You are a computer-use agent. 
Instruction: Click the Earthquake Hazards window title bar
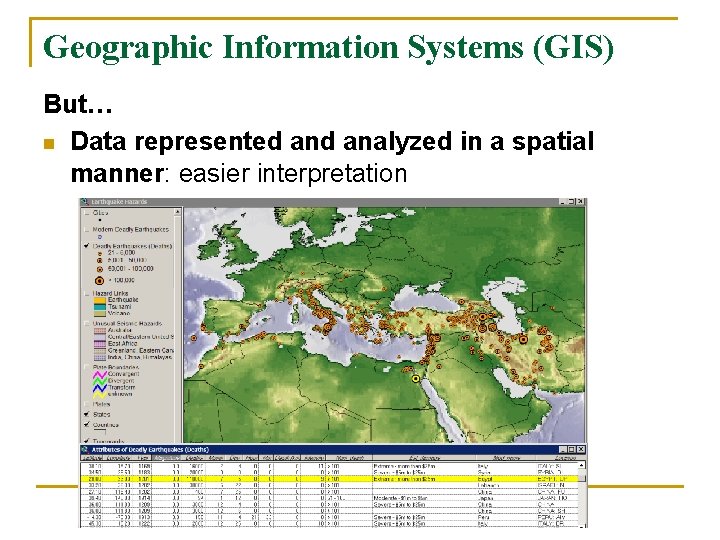[x=333, y=202]
